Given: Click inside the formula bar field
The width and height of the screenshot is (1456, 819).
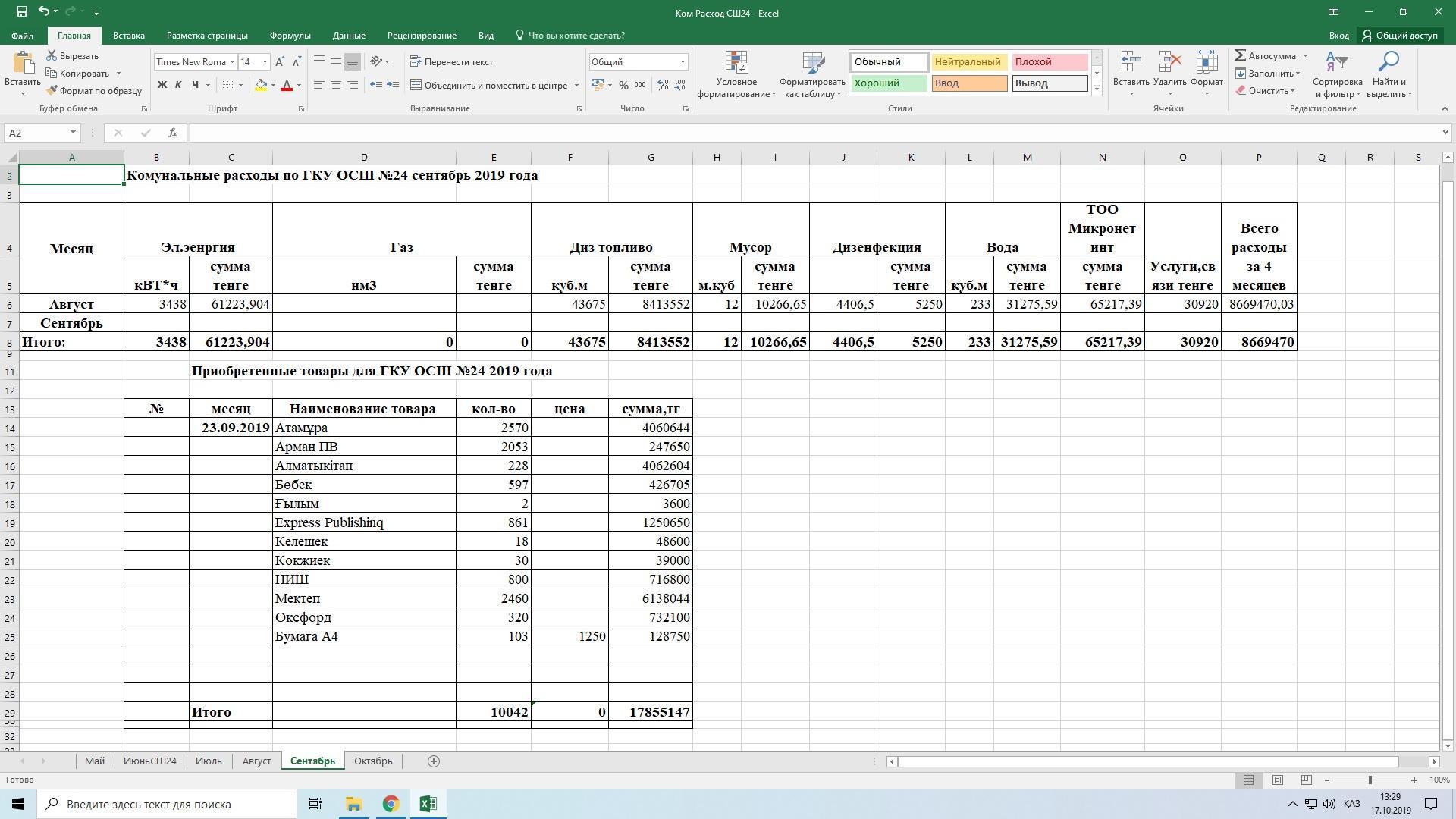Looking at the screenshot, I should coord(758,133).
